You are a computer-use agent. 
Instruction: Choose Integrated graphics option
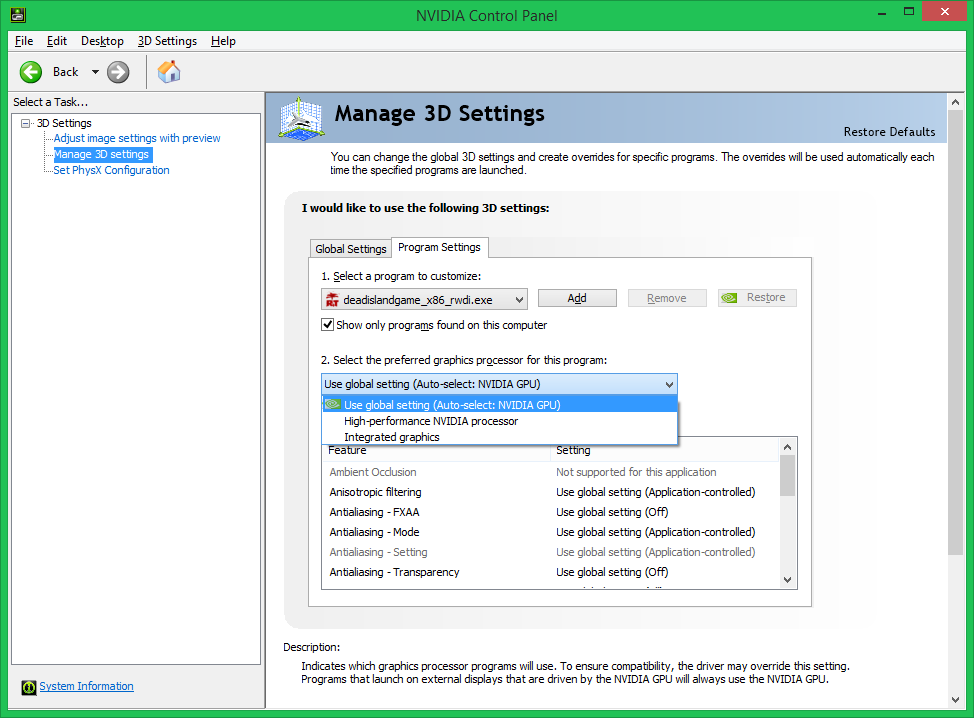pos(499,437)
